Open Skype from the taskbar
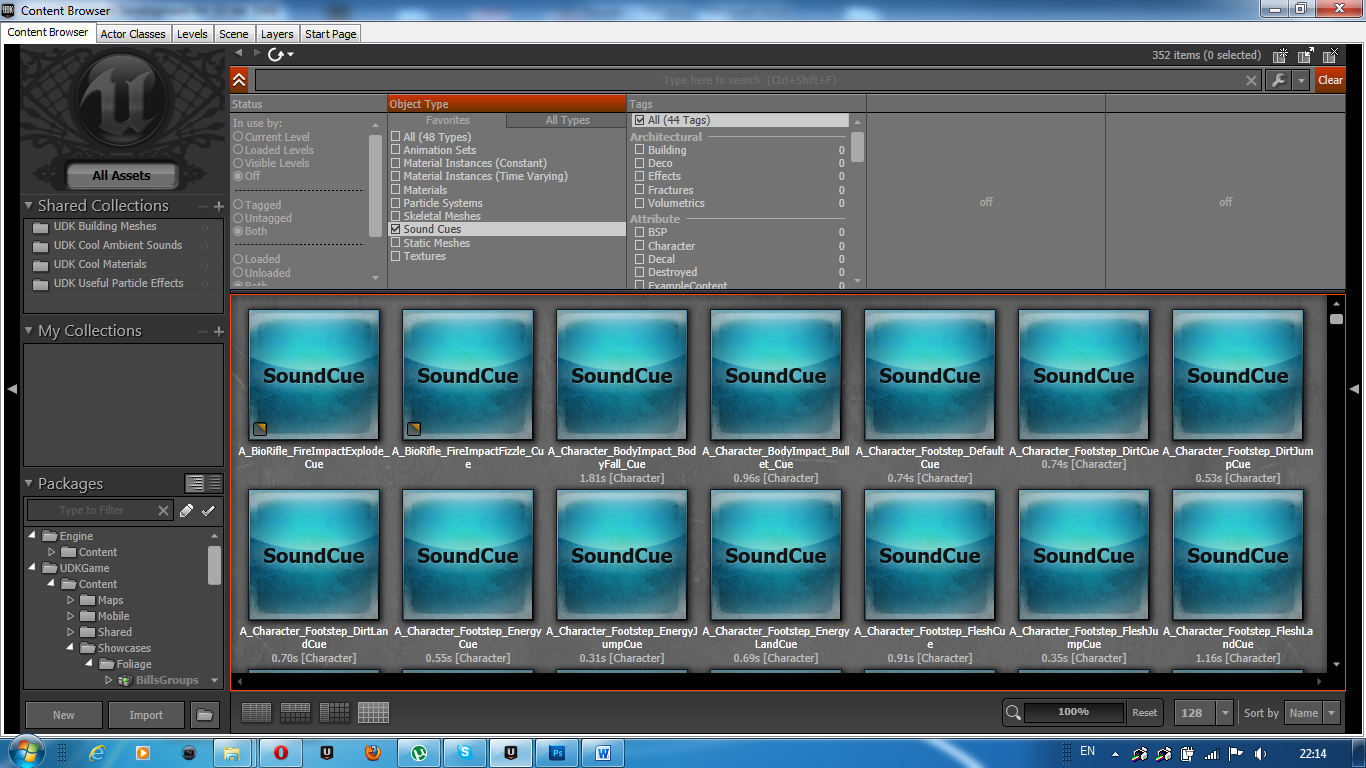The image size is (1366, 768). coord(465,752)
